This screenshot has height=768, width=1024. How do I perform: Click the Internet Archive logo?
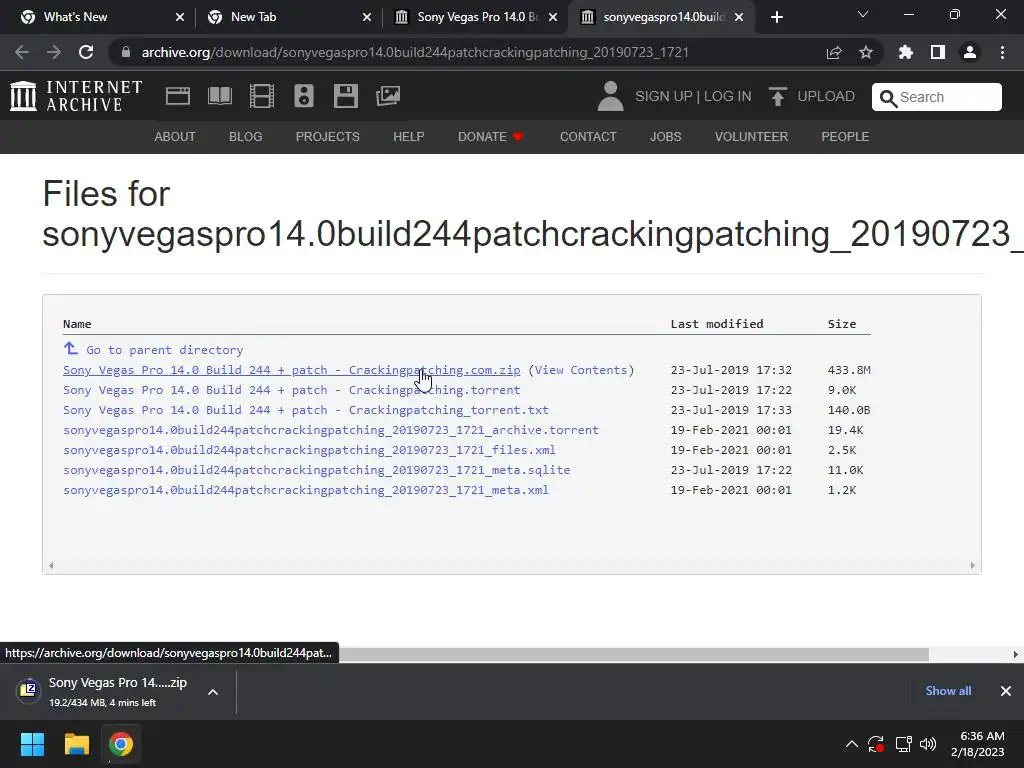click(76, 96)
